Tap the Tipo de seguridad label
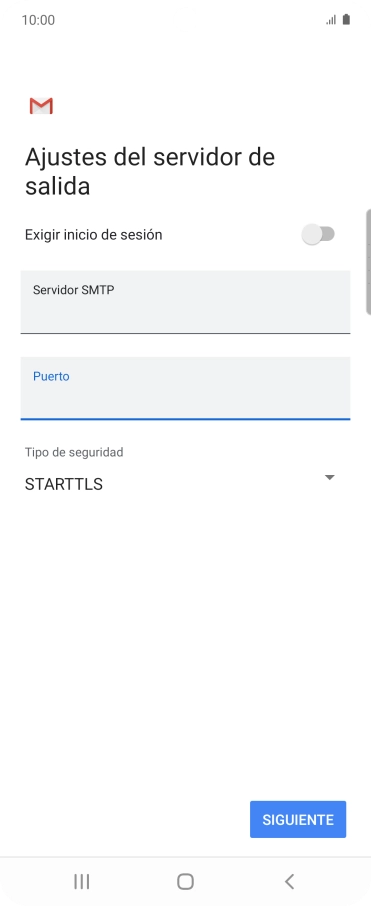The height and width of the screenshot is (906, 371). [74, 452]
